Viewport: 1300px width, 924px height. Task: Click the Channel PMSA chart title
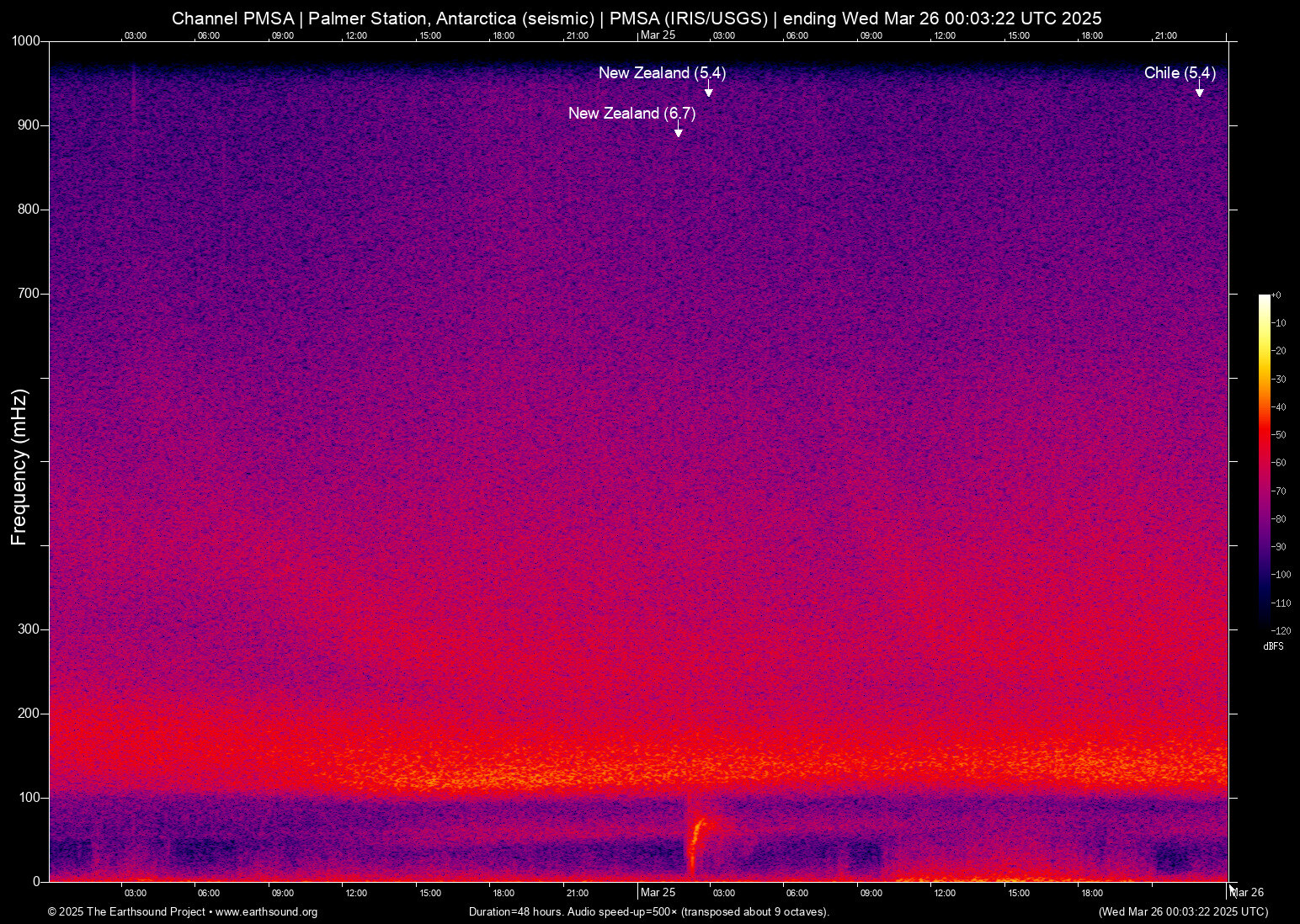[637, 19]
